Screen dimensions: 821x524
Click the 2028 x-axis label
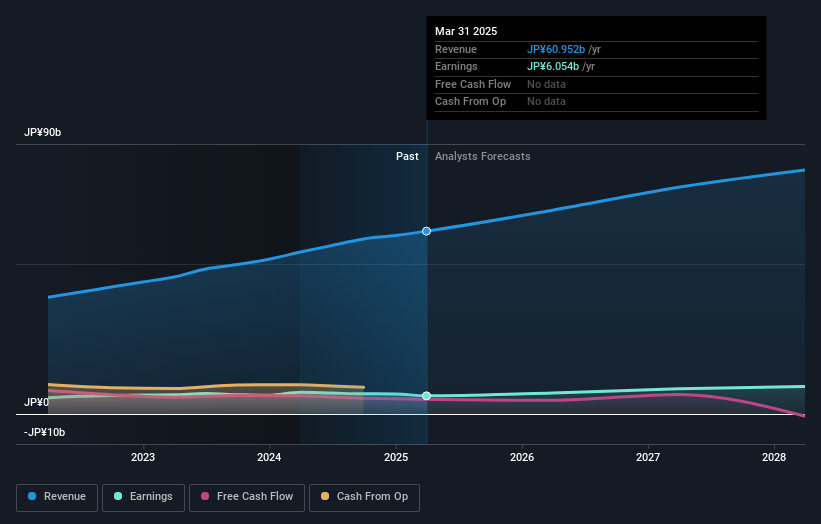pyautogui.click(x=774, y=458)
